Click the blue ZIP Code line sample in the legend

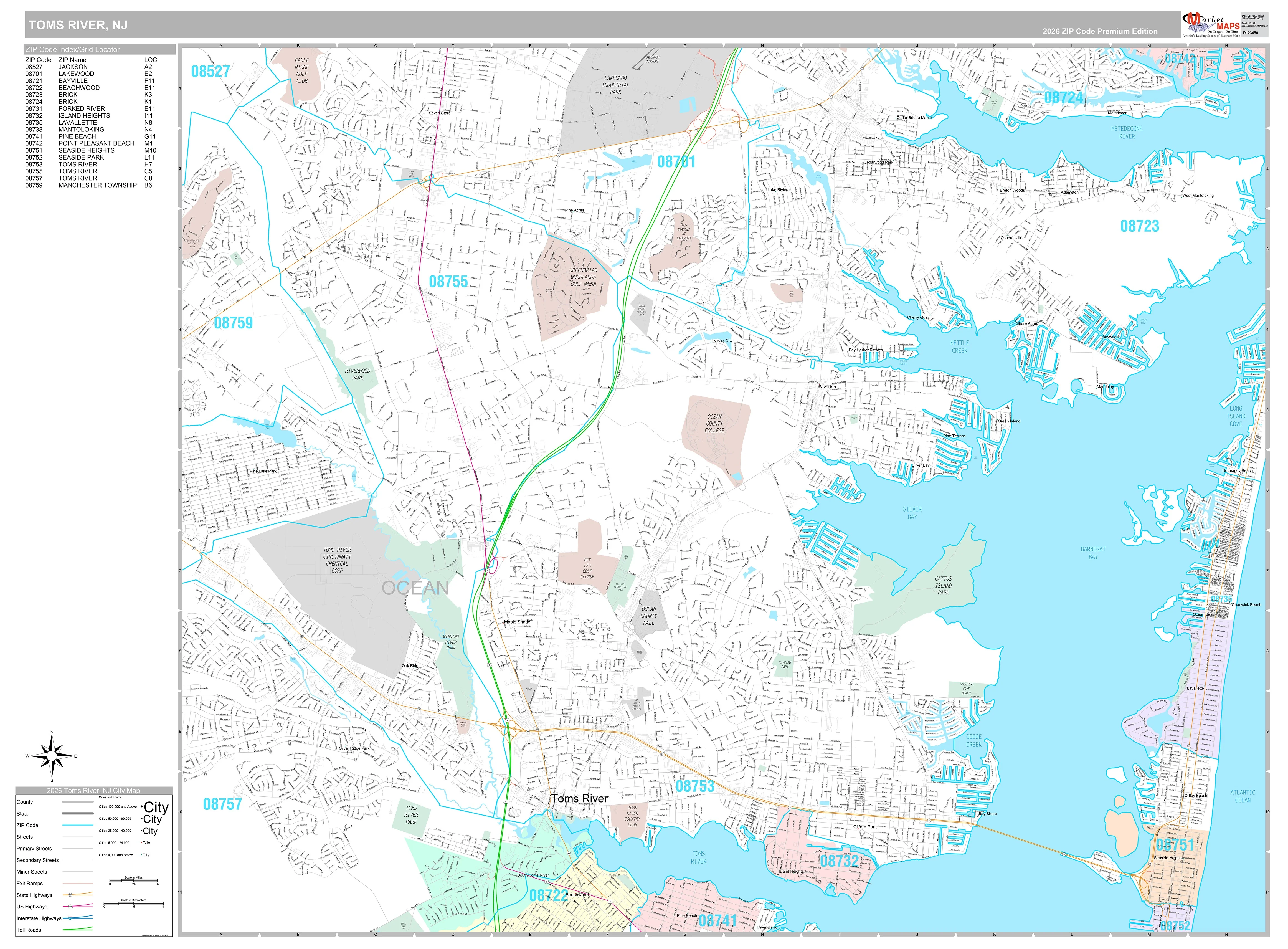[78, 825]
